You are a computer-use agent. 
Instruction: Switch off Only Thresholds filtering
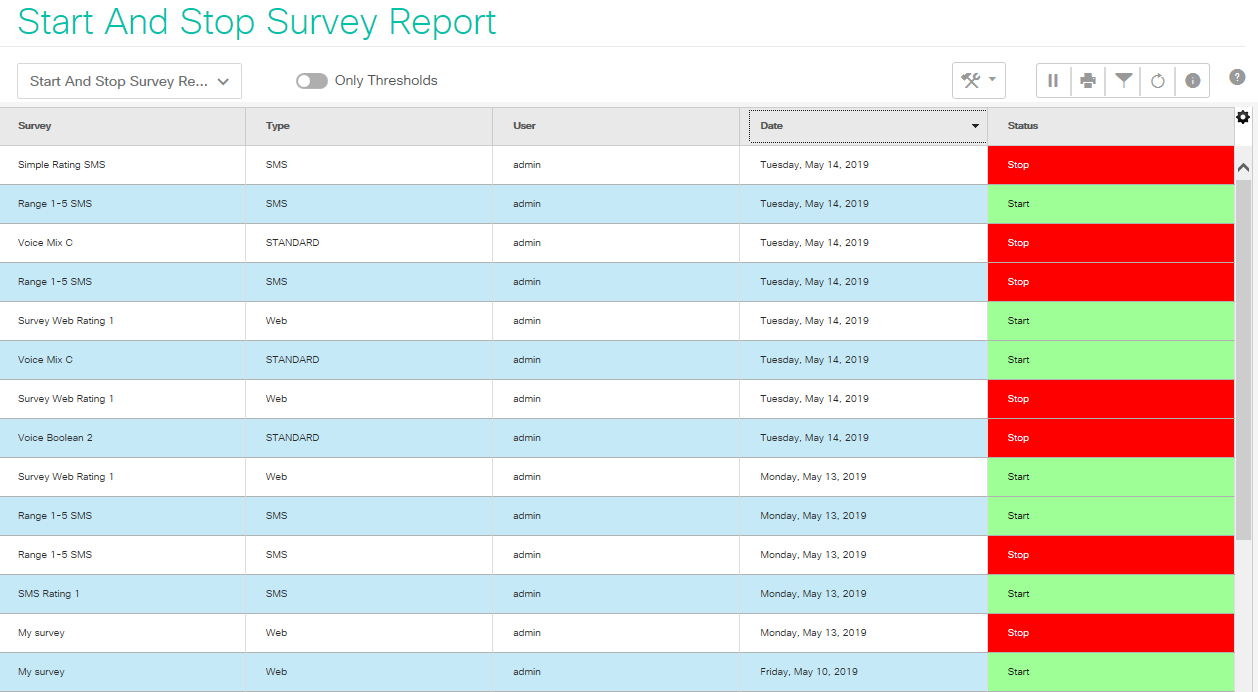click(x=312, y=80)
